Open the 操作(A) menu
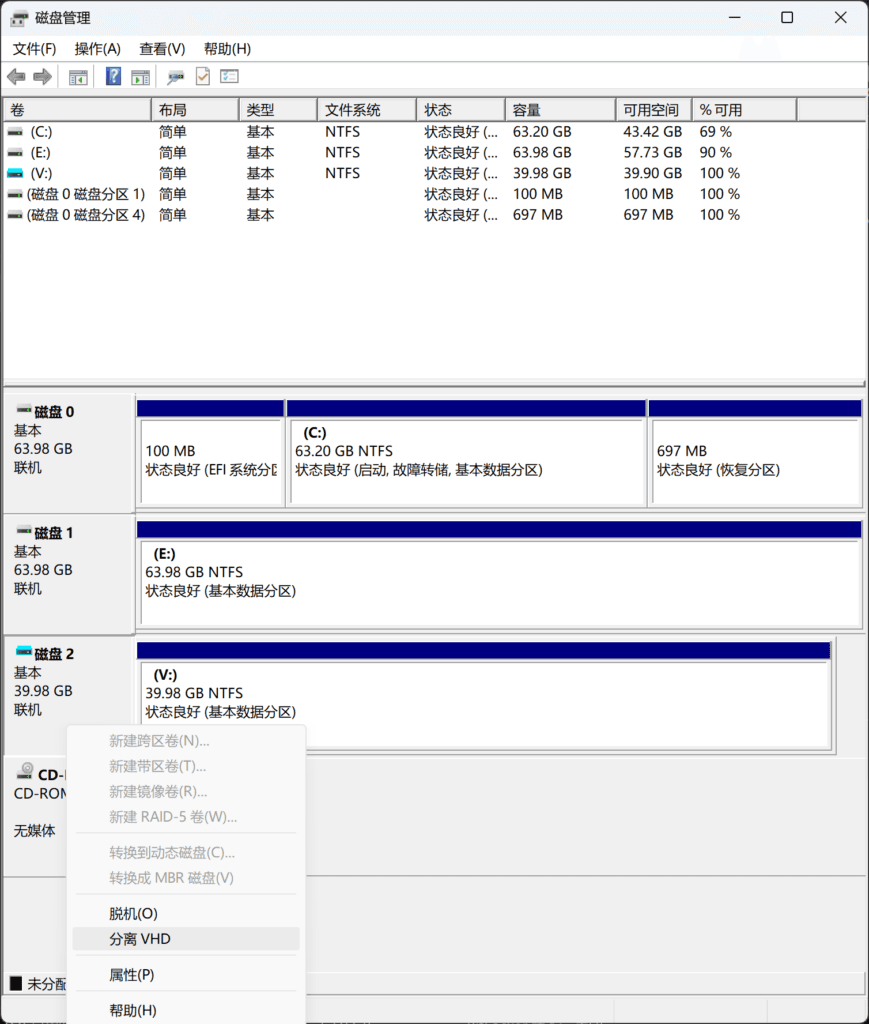Image resolution: width=869 pixels, height=1024 pixels. tap(97, 48)
